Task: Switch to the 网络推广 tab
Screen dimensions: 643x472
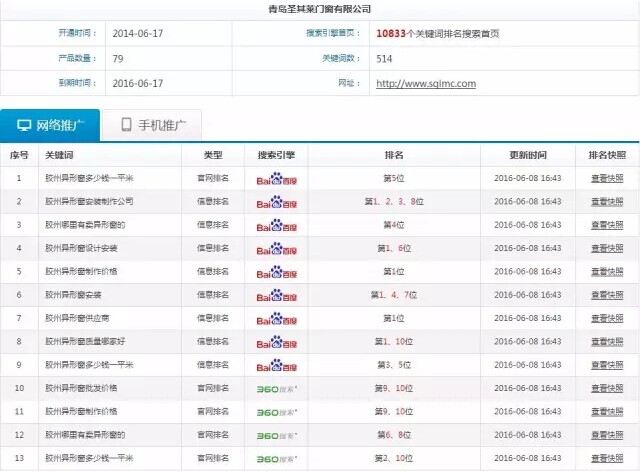Action: 50,126
